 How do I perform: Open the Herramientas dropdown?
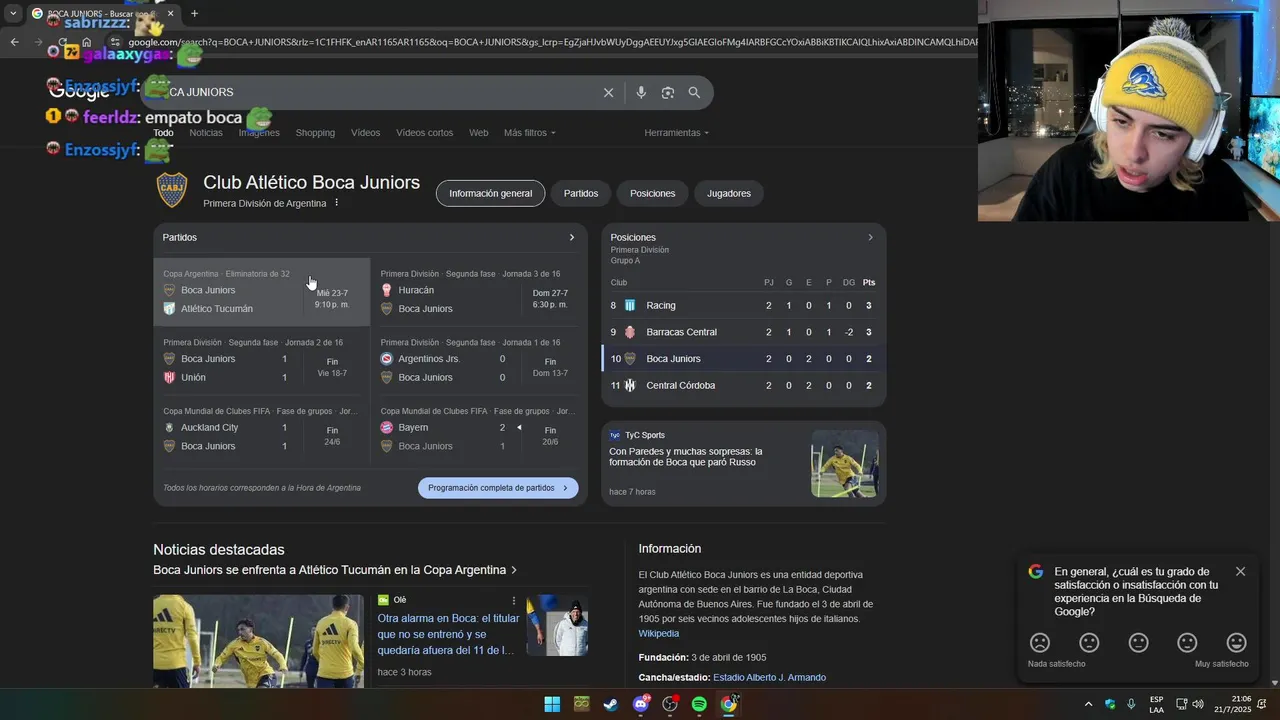676,133
